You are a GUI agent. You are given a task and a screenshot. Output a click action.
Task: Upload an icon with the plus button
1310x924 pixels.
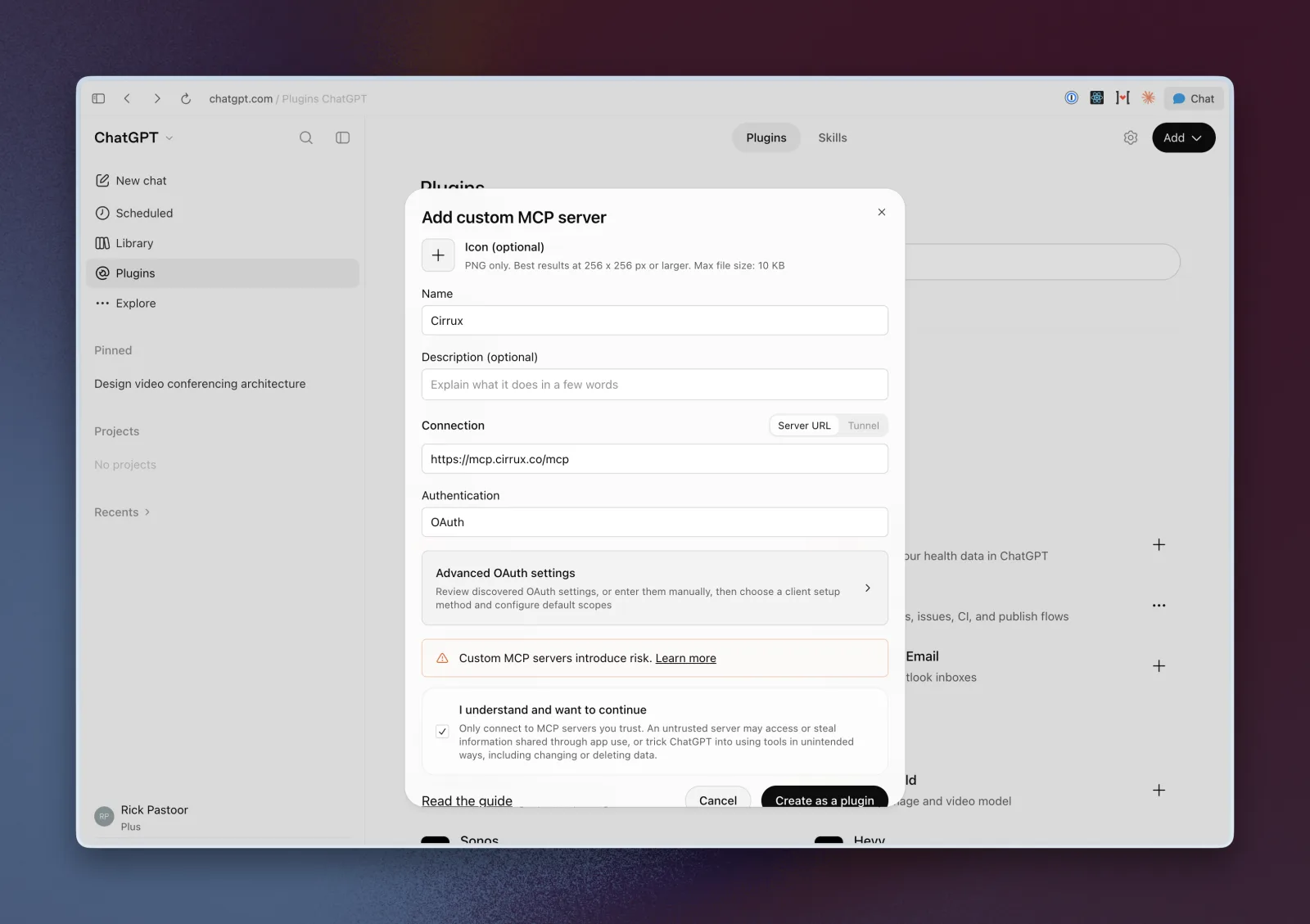(438, 255)
